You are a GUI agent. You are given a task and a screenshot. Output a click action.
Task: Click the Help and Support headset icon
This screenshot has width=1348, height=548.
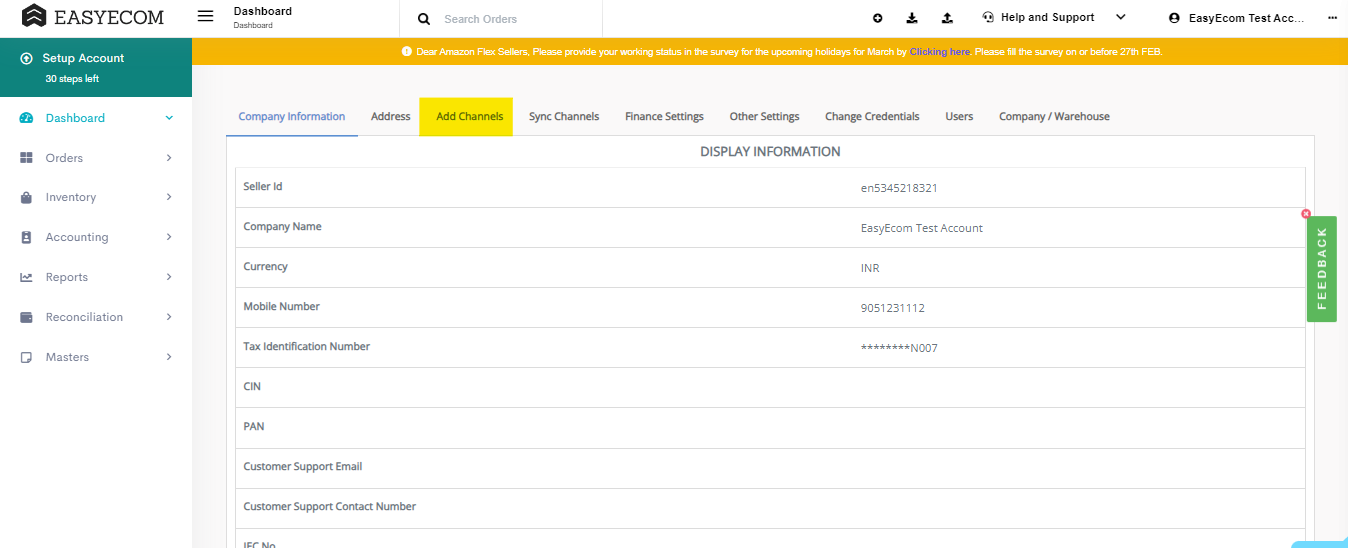[x=988, y=17]
